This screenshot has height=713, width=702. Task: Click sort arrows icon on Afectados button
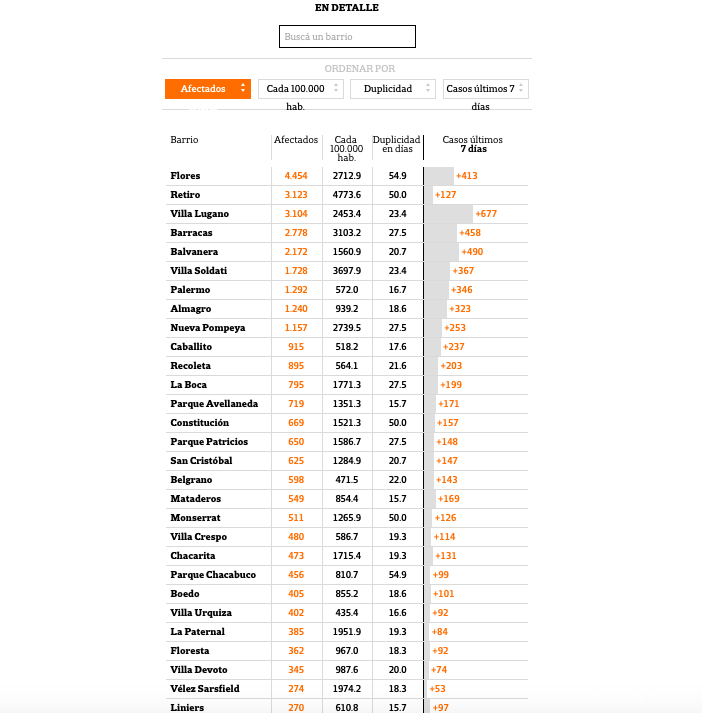click(x=242, y=89)
